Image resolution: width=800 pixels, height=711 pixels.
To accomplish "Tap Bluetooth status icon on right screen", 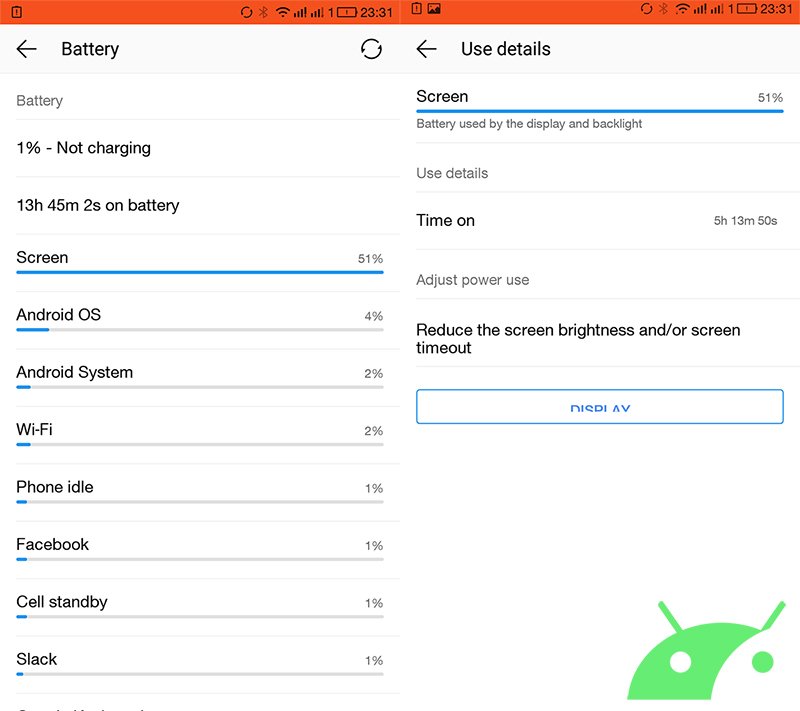I will [x=663, y=9].
